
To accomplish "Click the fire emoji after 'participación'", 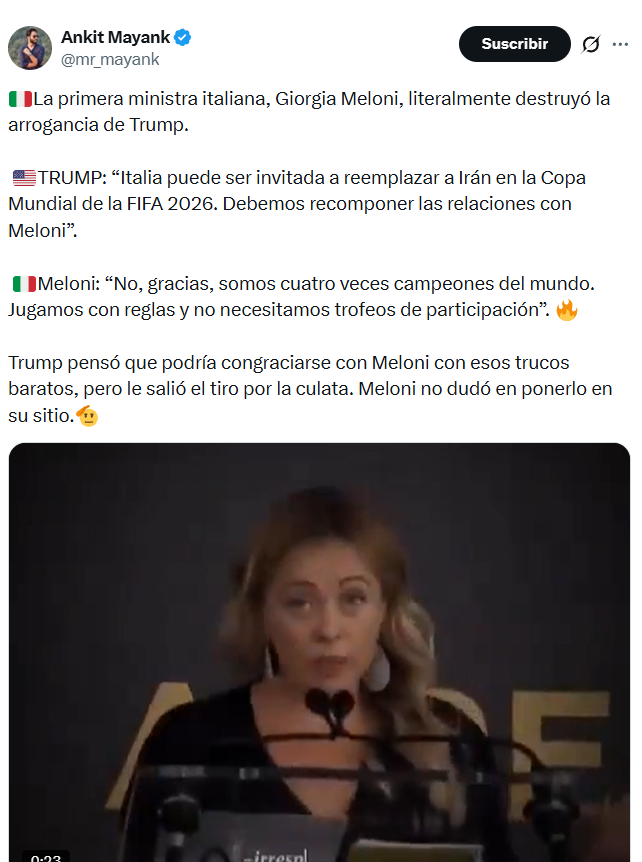I will [567, 310].
